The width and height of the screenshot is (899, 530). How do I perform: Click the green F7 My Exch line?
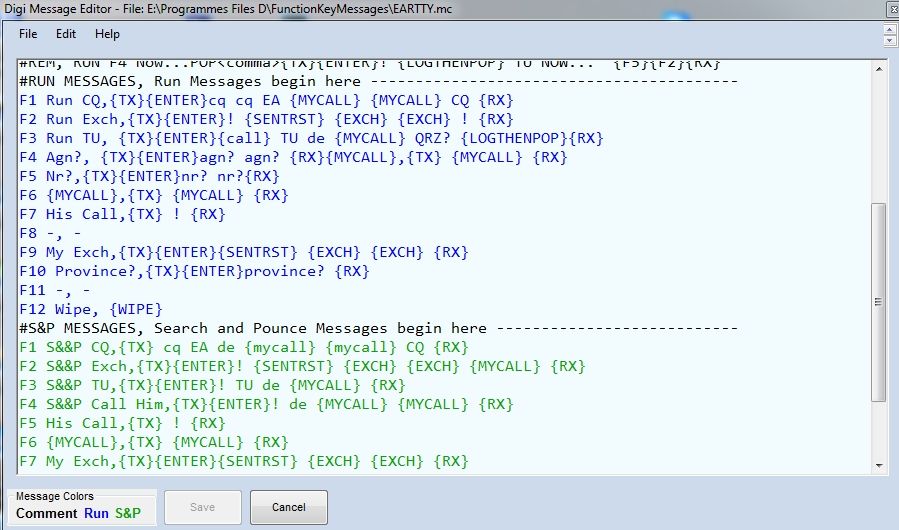click(x=244, y=461)
